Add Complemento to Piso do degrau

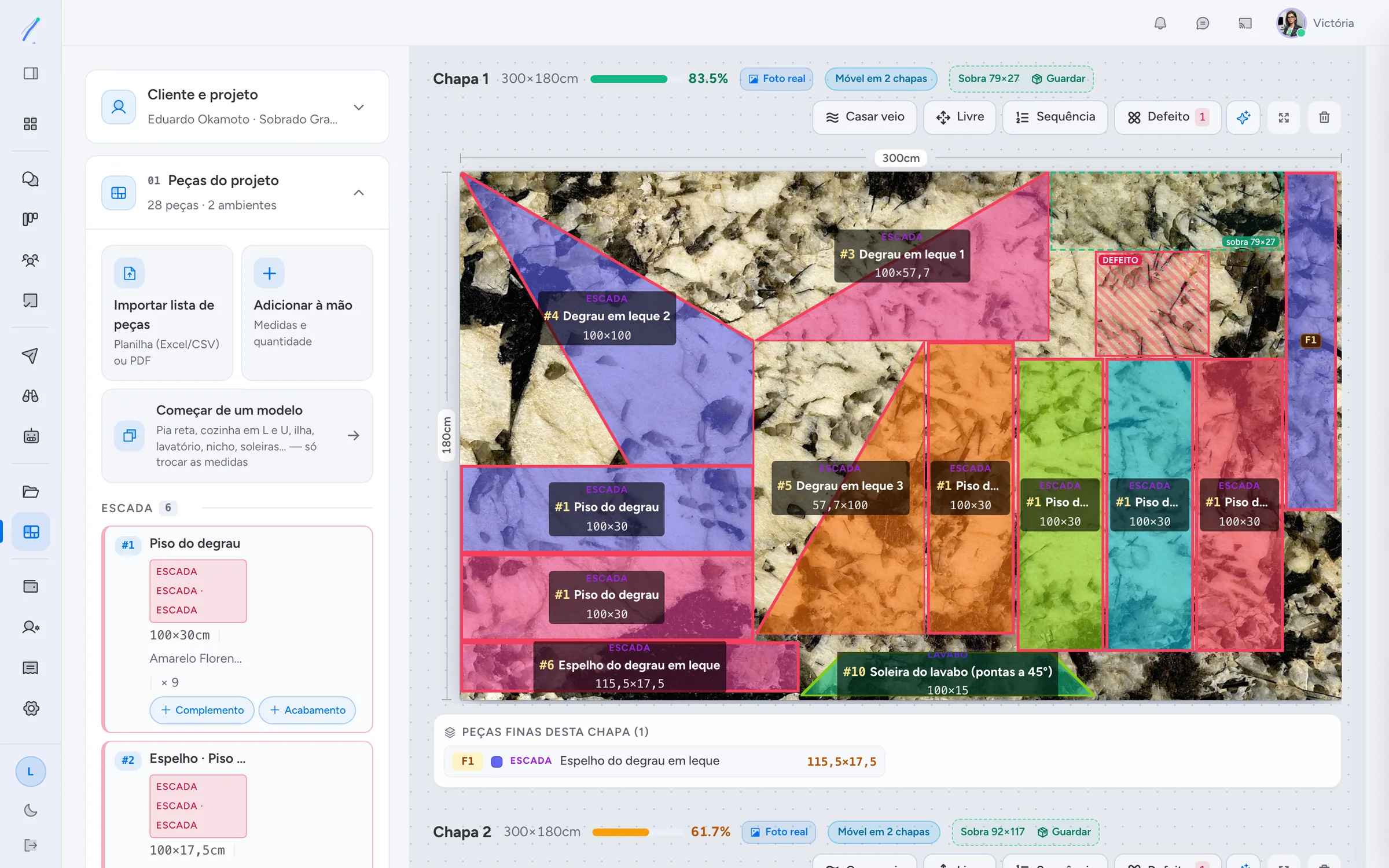(x=202, y=710)
